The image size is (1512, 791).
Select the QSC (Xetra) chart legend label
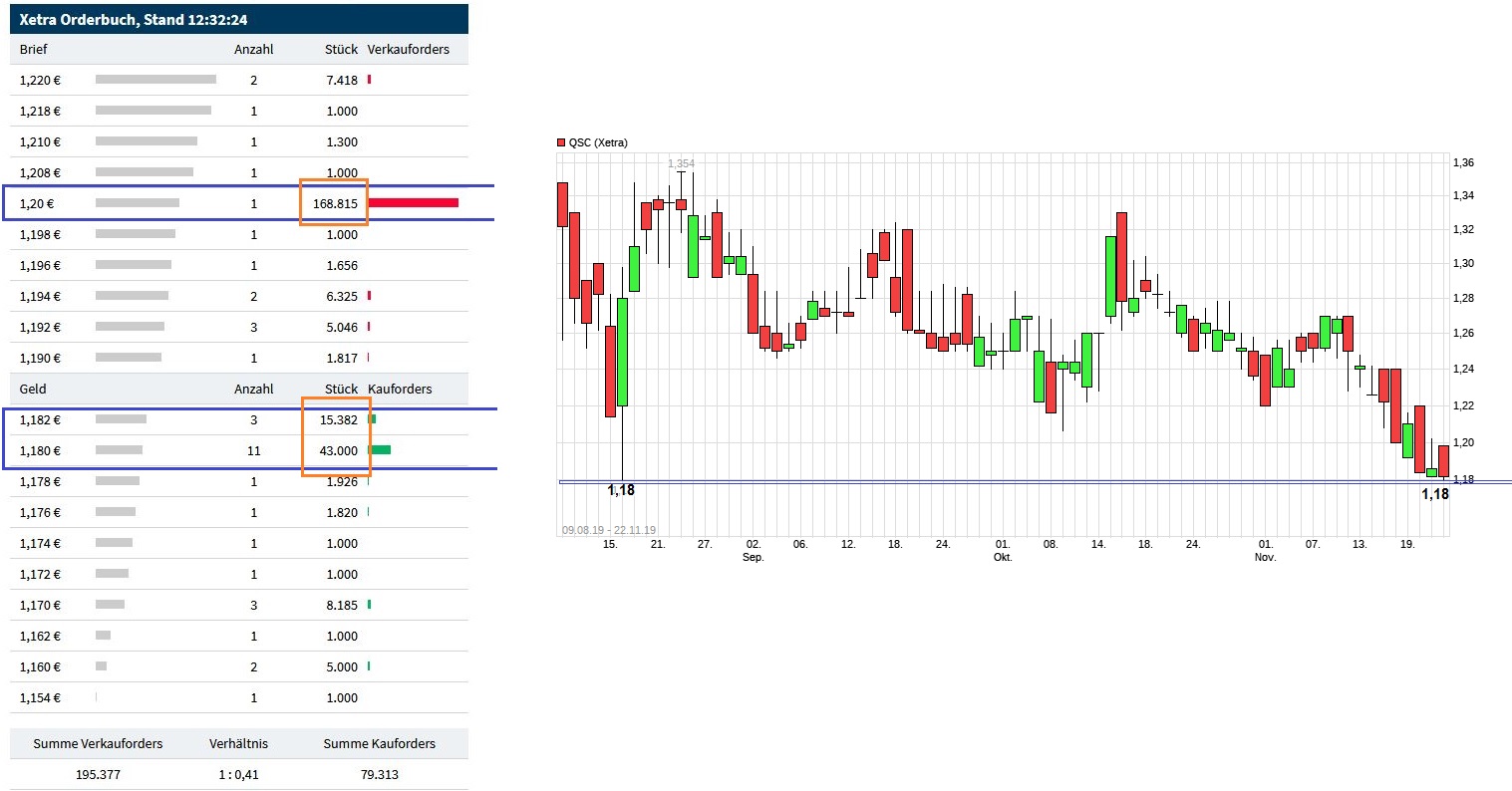coord(598,143)
